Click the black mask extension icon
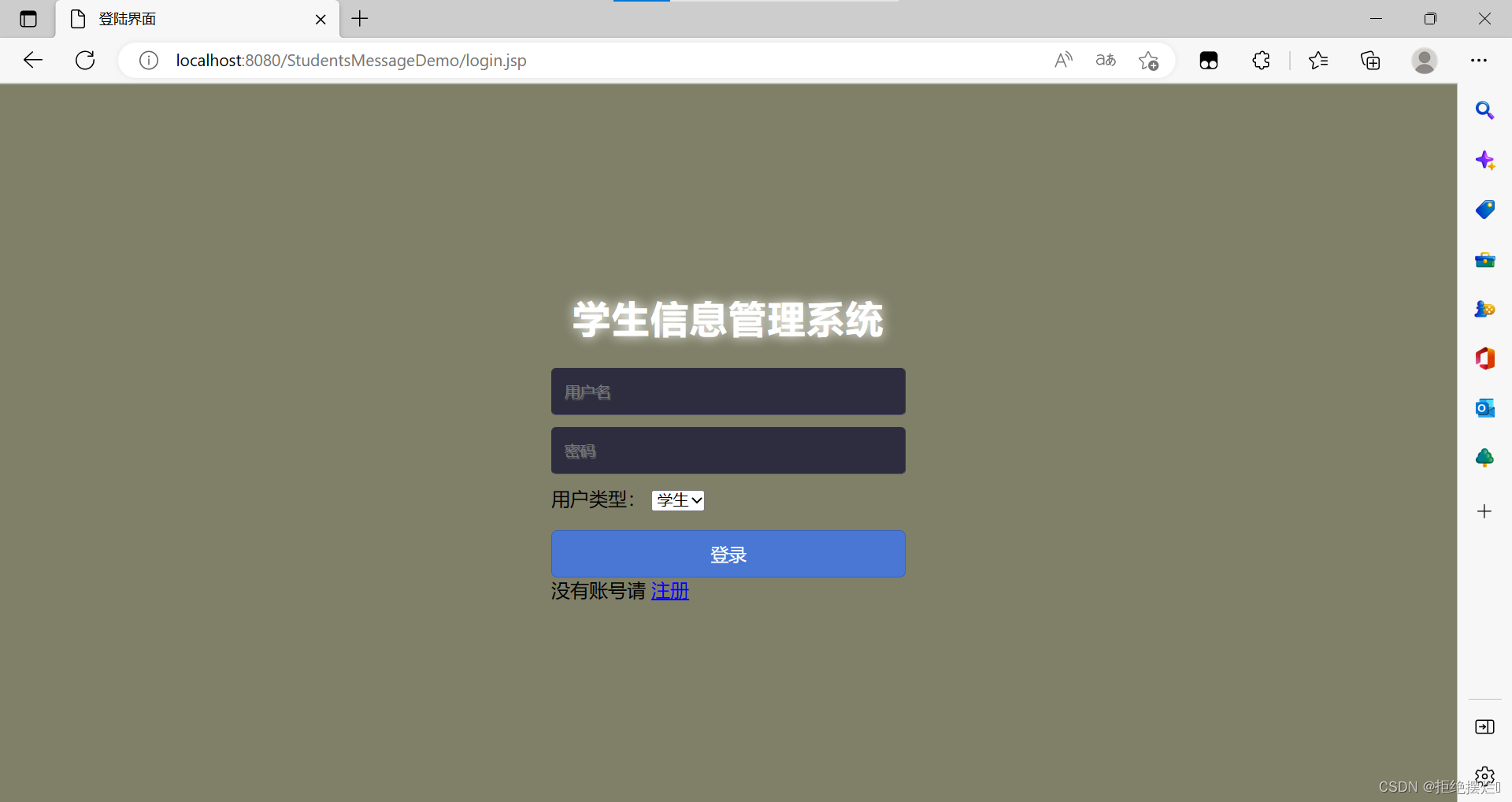The image size is (1512, 802). 1209,60
